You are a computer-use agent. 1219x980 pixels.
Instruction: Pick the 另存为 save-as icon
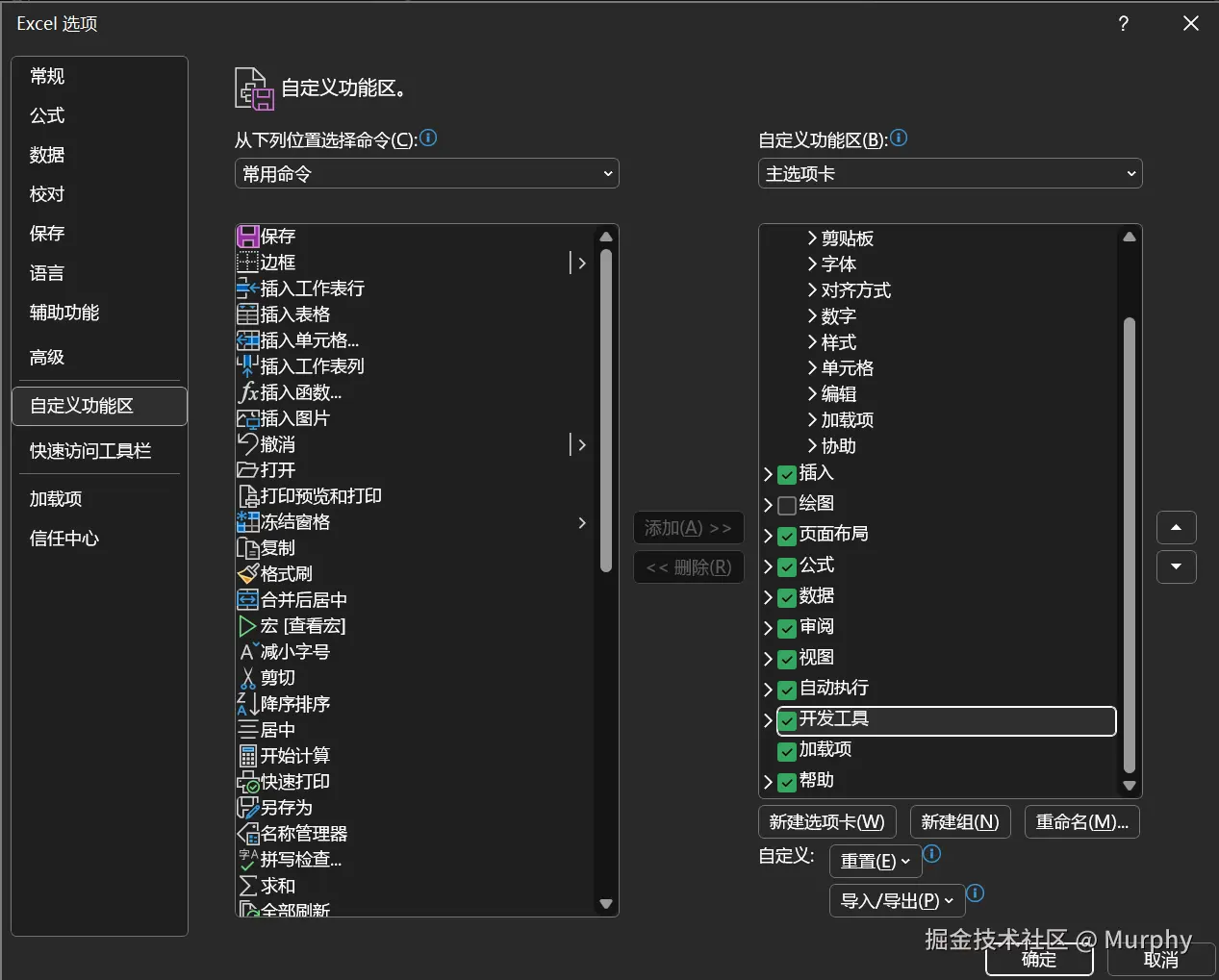point(248,808)
